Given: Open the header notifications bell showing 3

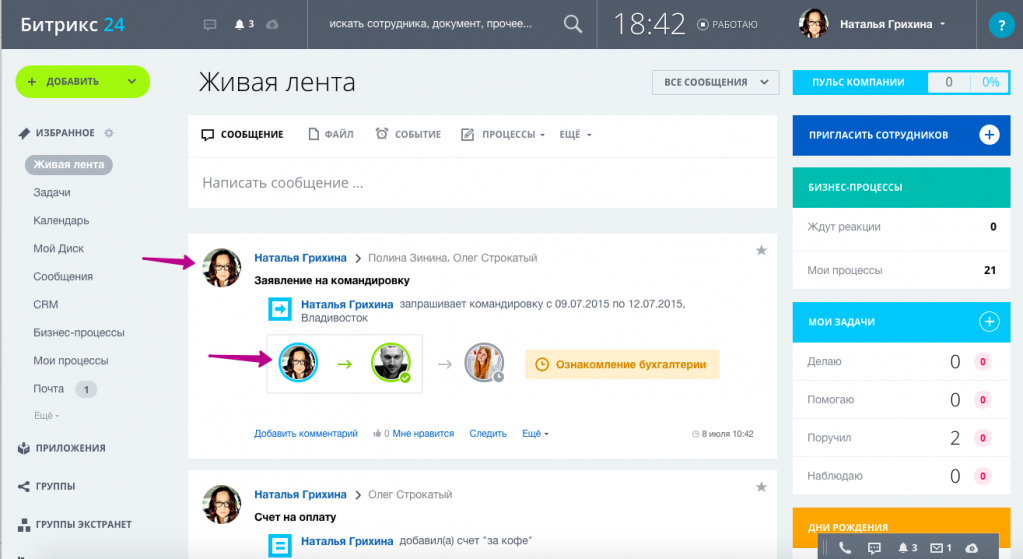Looking at the screenshot, I should (x=244, y=25).
